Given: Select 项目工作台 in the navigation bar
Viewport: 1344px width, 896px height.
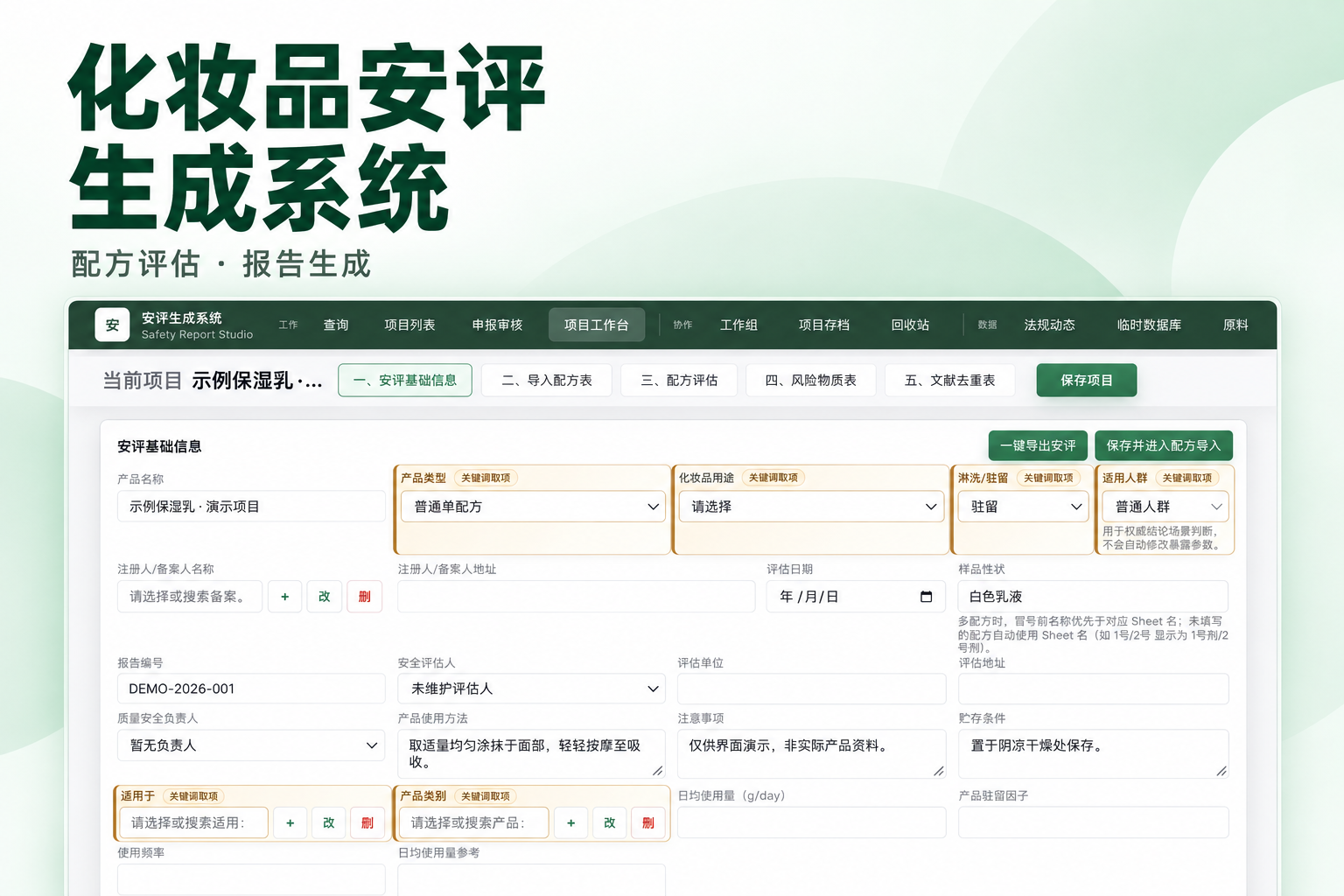Looking at the screenshot, I should coord(597,325).
